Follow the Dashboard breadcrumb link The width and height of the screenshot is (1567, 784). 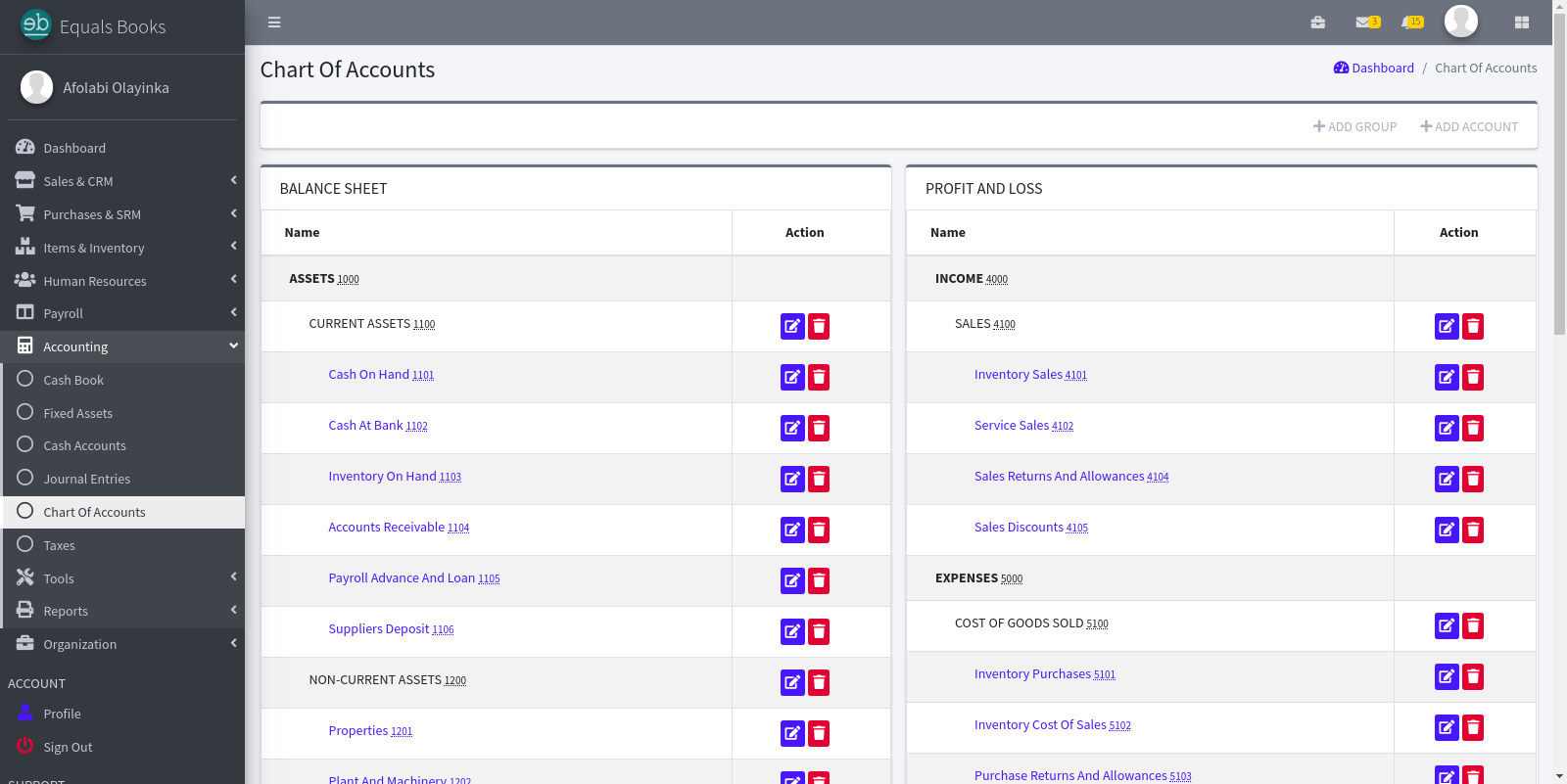tap(1374, 68)
